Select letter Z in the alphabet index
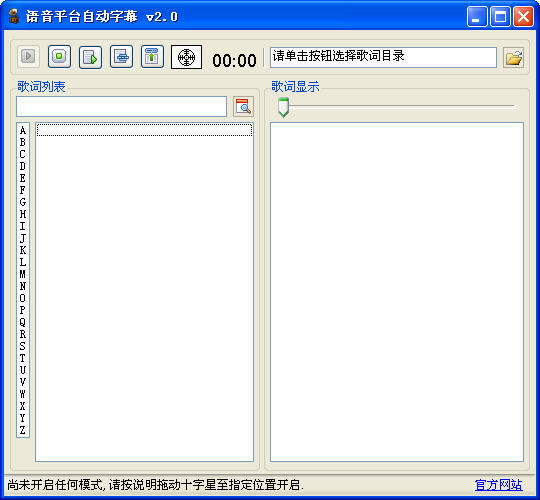 pos(23,430)
